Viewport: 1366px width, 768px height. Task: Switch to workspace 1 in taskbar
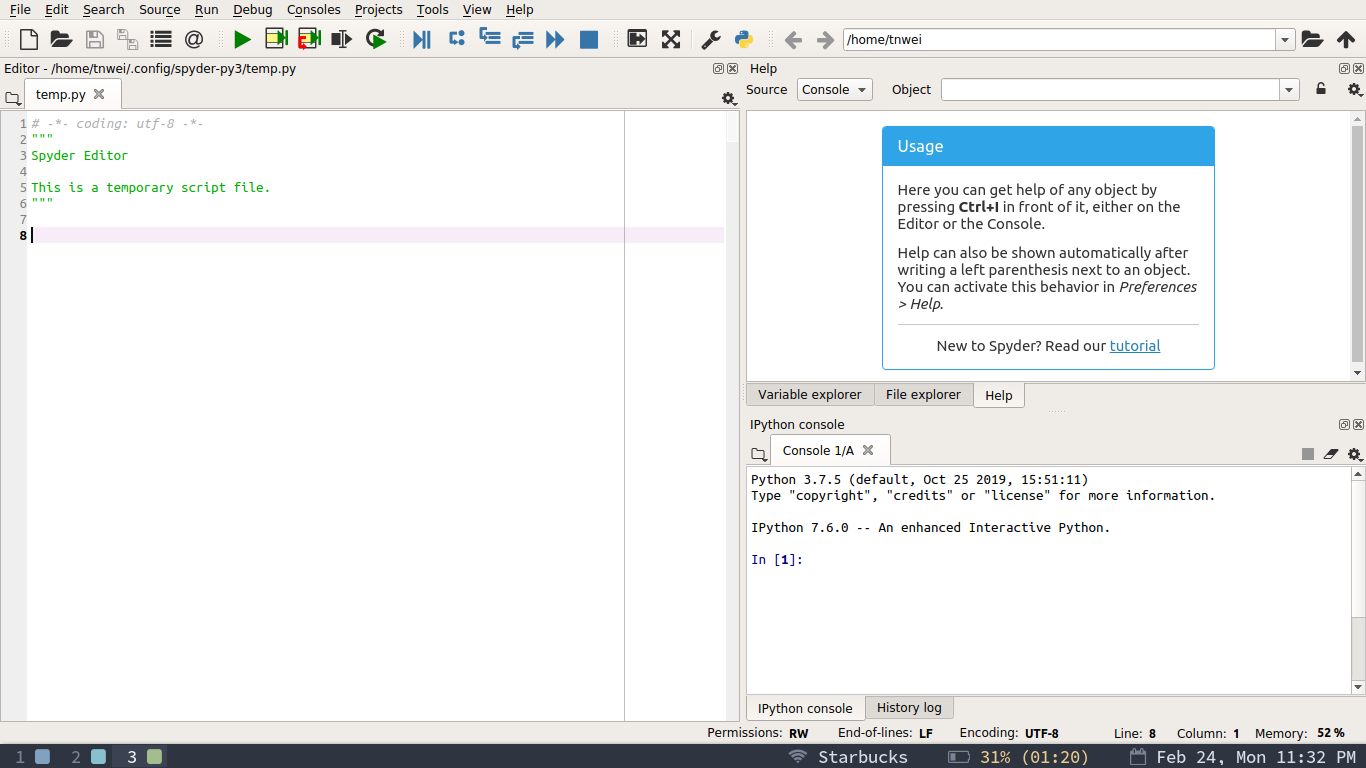32,757
